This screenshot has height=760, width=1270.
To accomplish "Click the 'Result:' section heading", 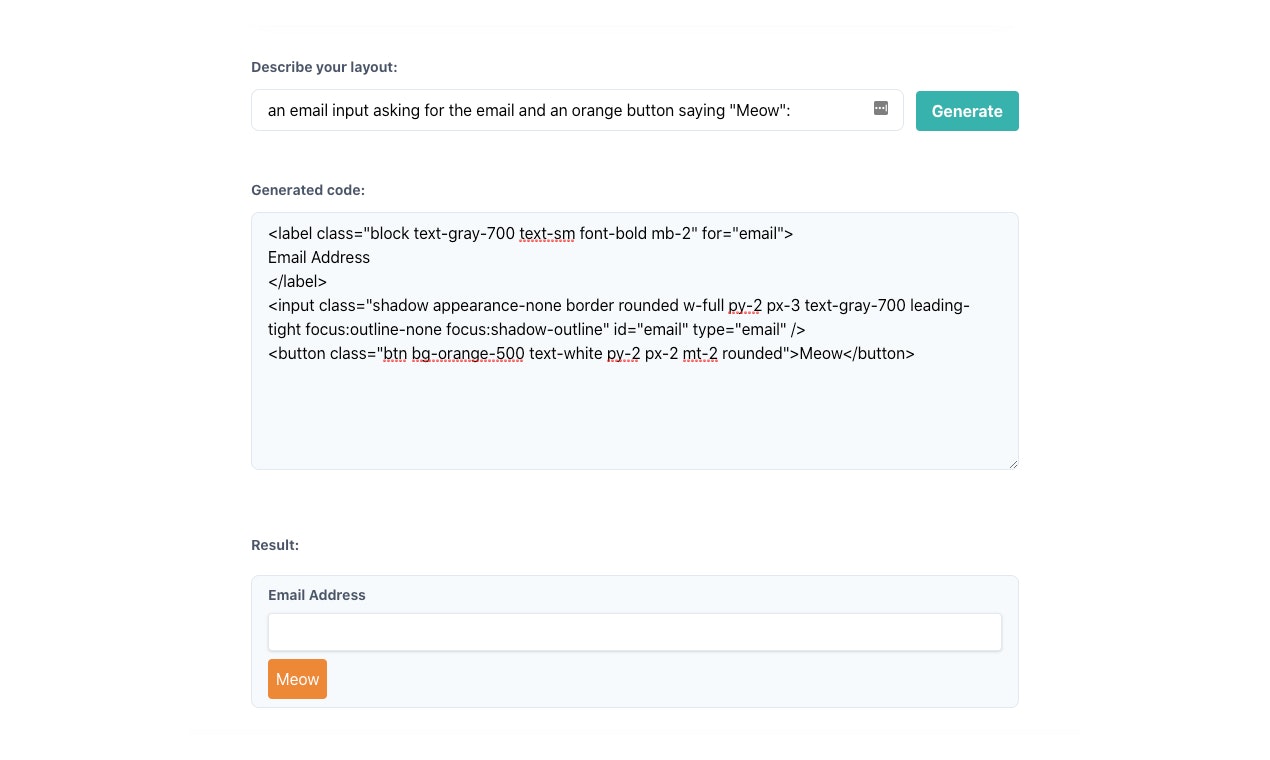I will [x=274, y=545].
